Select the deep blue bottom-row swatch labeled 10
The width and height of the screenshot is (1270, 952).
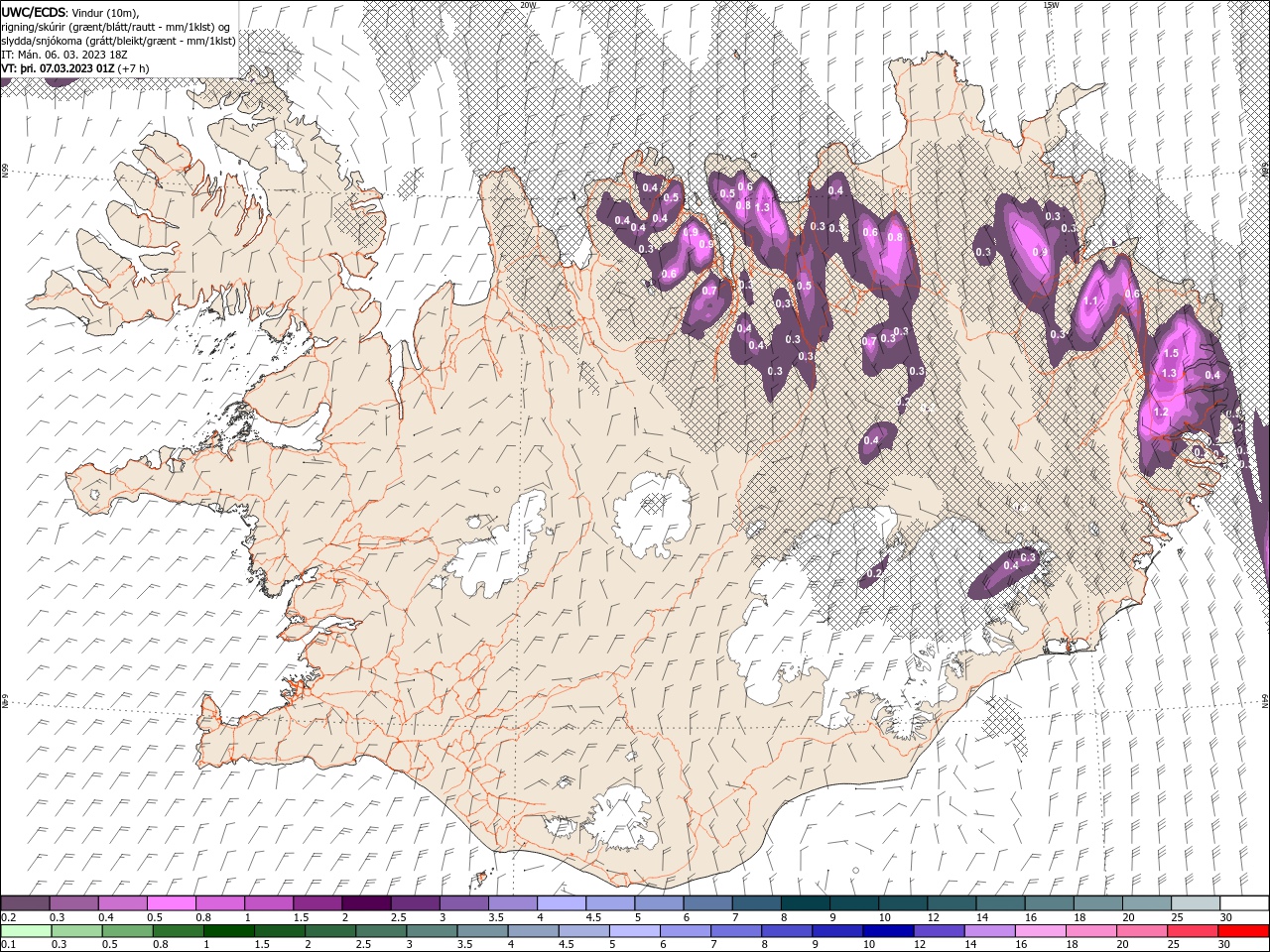[889, 931]
